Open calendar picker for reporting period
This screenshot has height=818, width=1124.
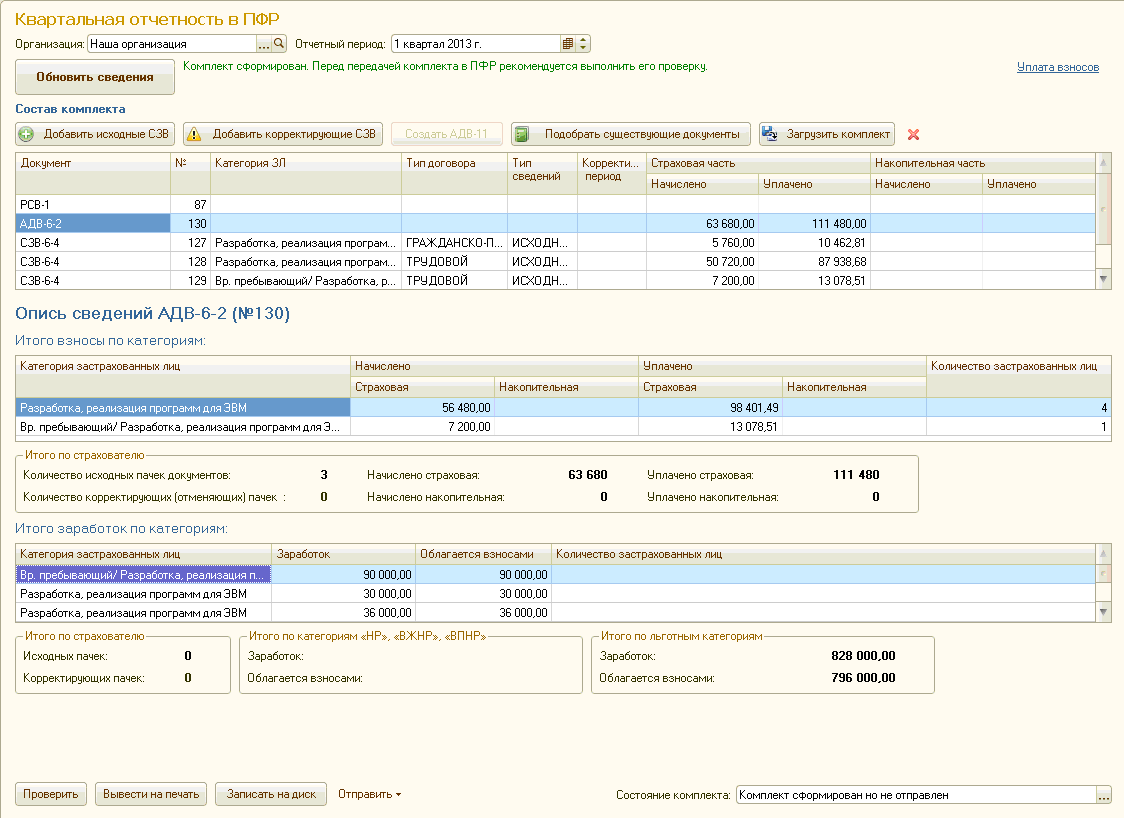(x=568, y=44)
